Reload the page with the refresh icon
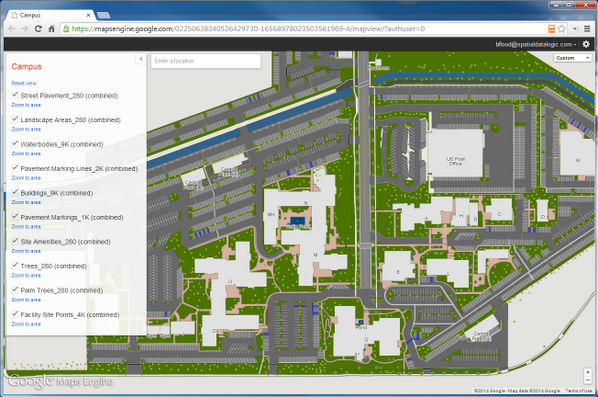The width and height of the screenshot is (598, 397). [x=38, y=29]
